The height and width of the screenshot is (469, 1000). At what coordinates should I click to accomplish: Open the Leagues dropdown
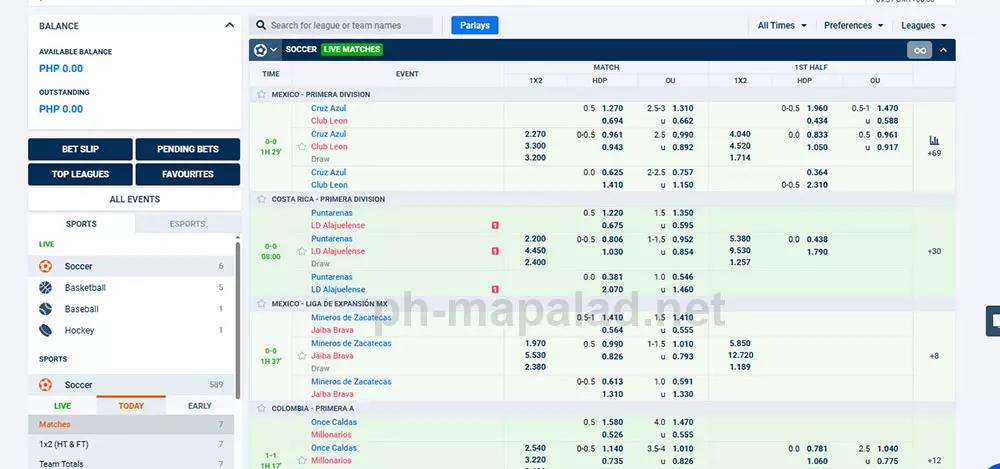coord(923,26)
